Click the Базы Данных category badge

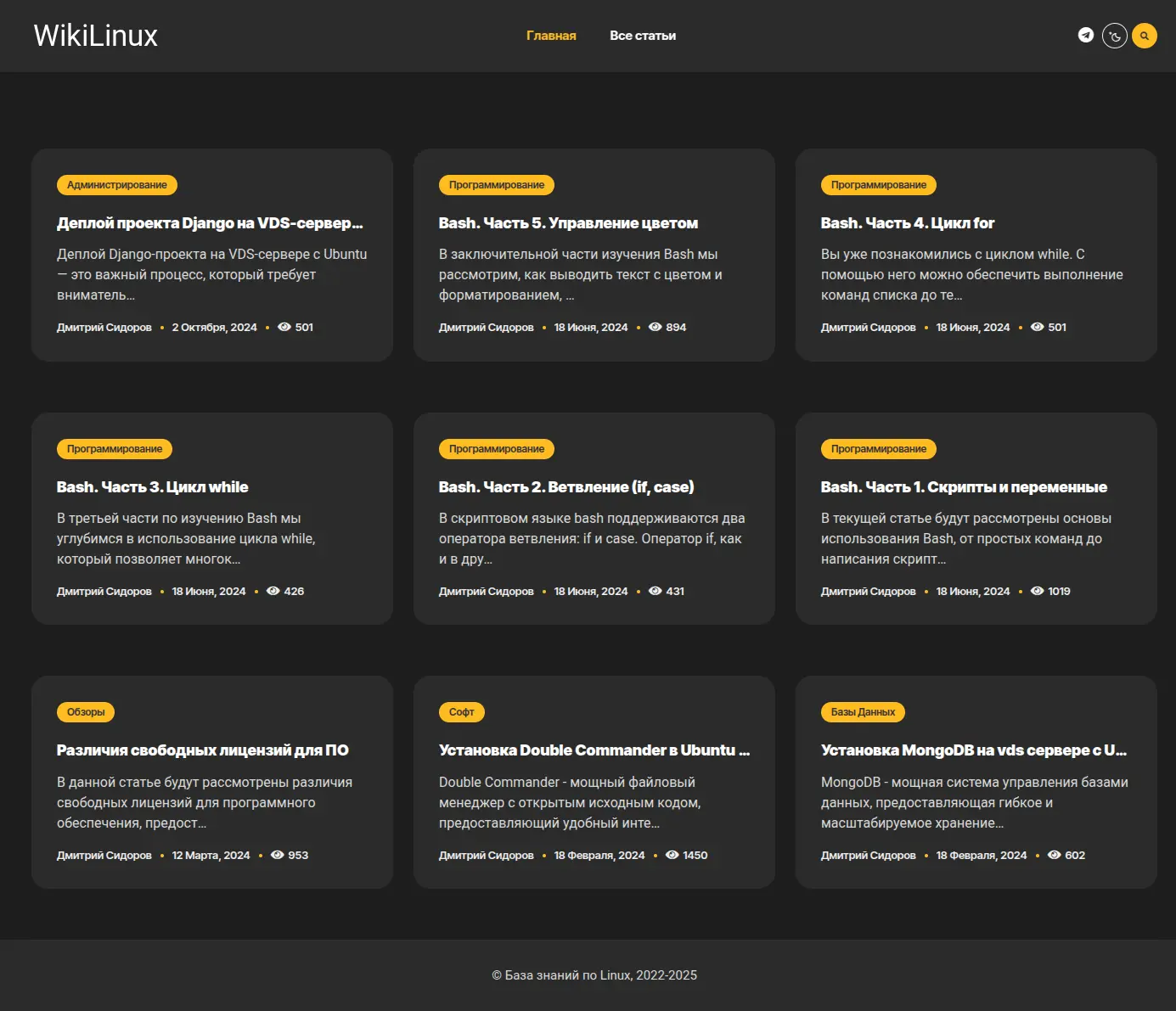[x=863, y=712]
